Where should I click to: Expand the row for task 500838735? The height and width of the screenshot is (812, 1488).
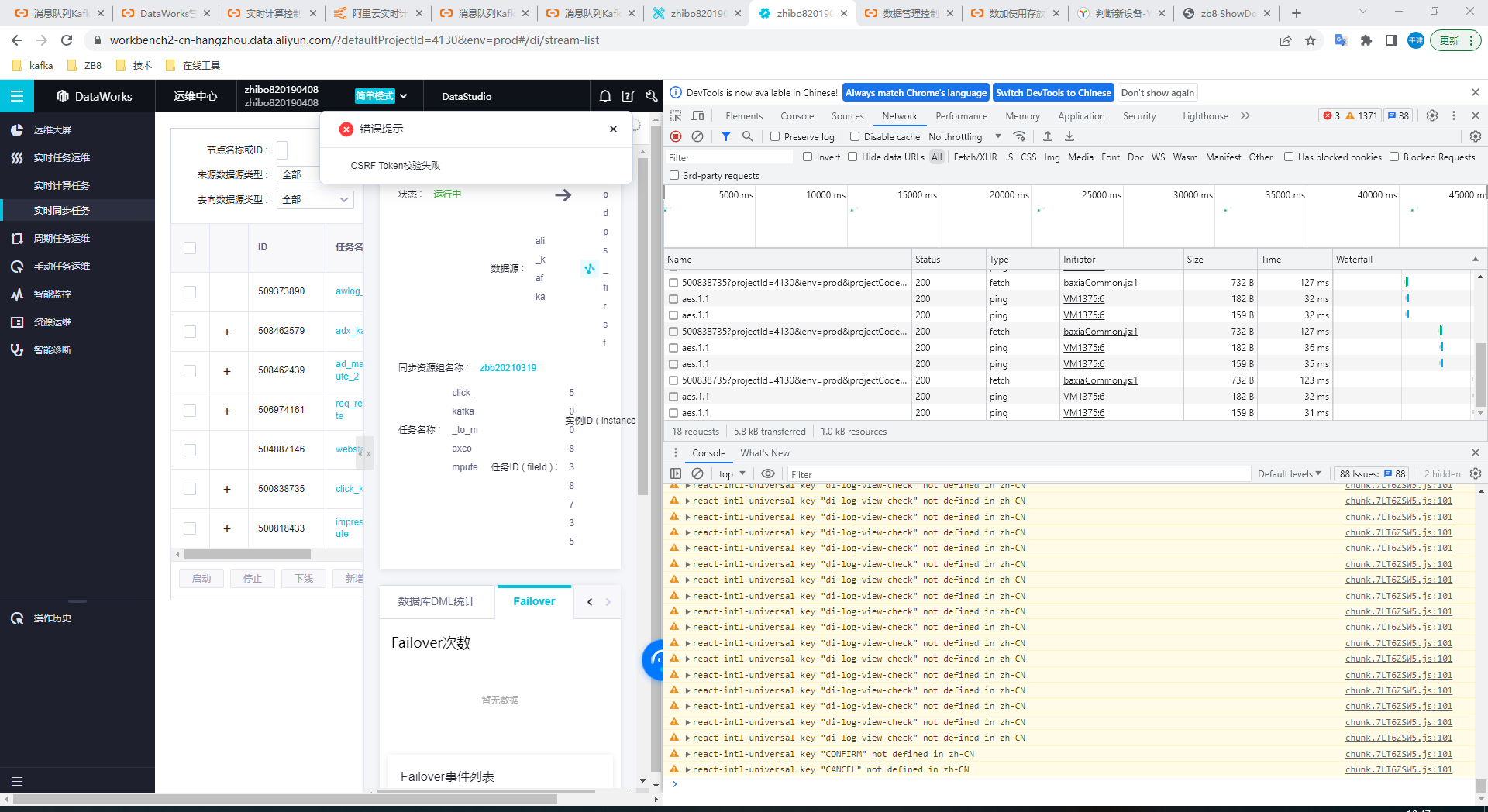pyautogui.click(x=227, y=490)
